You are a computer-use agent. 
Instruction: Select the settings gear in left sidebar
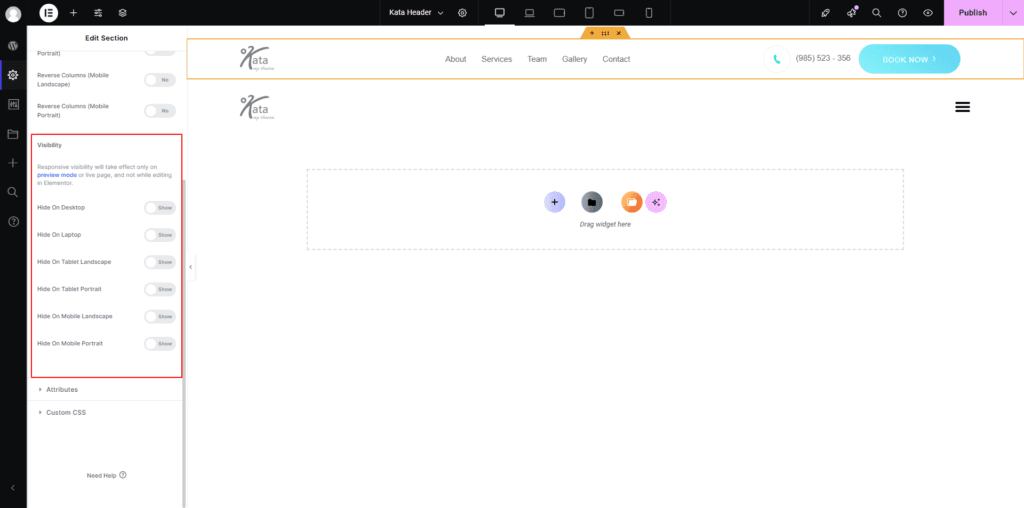[12, 75]
